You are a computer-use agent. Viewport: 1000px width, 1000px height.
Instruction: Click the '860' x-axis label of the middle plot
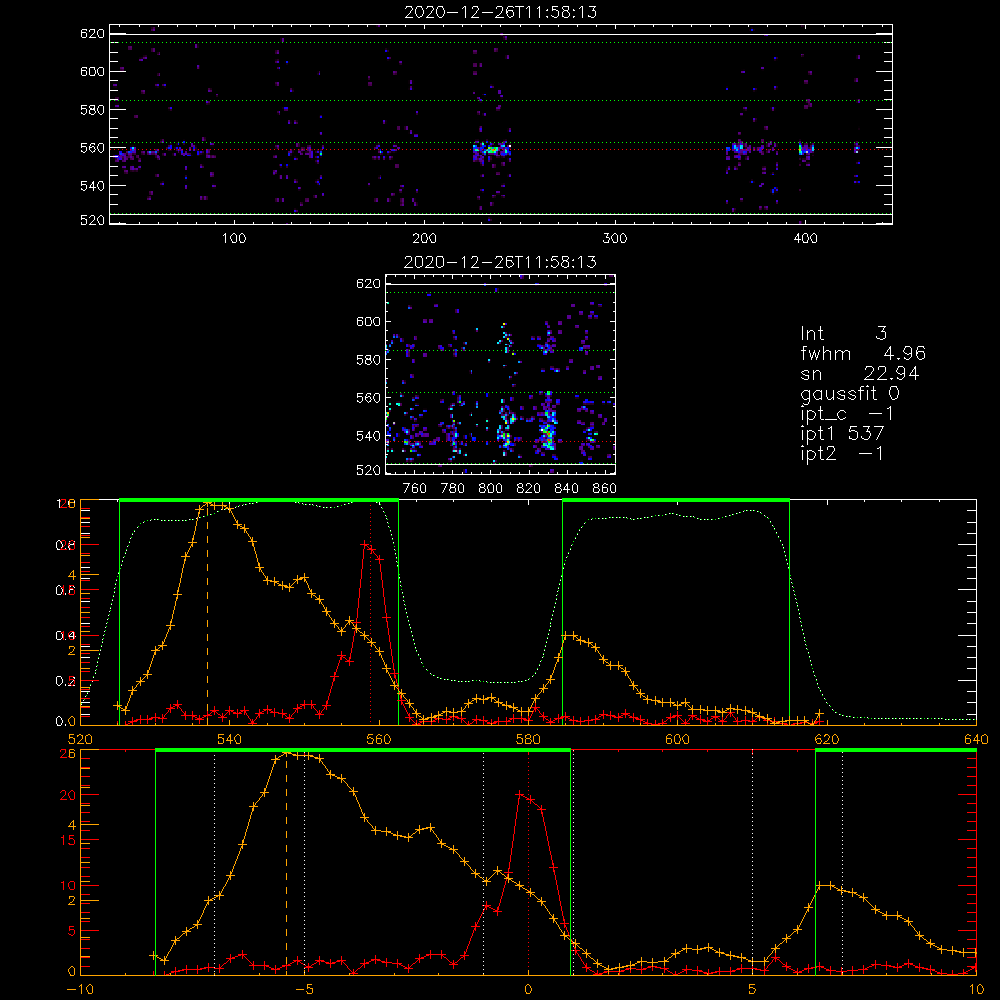click(x=605, y=489)
